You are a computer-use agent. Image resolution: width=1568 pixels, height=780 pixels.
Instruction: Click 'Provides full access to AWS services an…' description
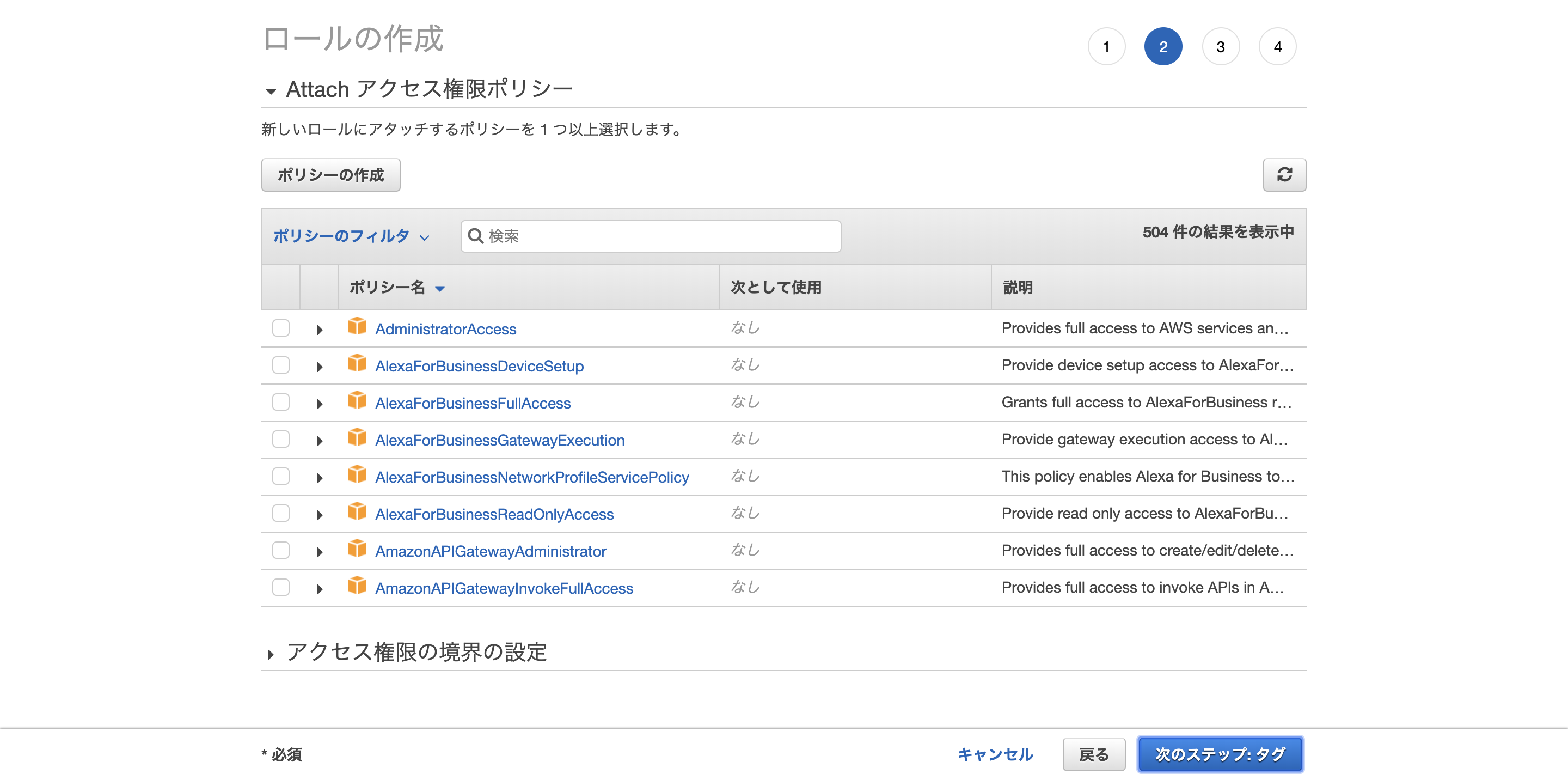1145,328
